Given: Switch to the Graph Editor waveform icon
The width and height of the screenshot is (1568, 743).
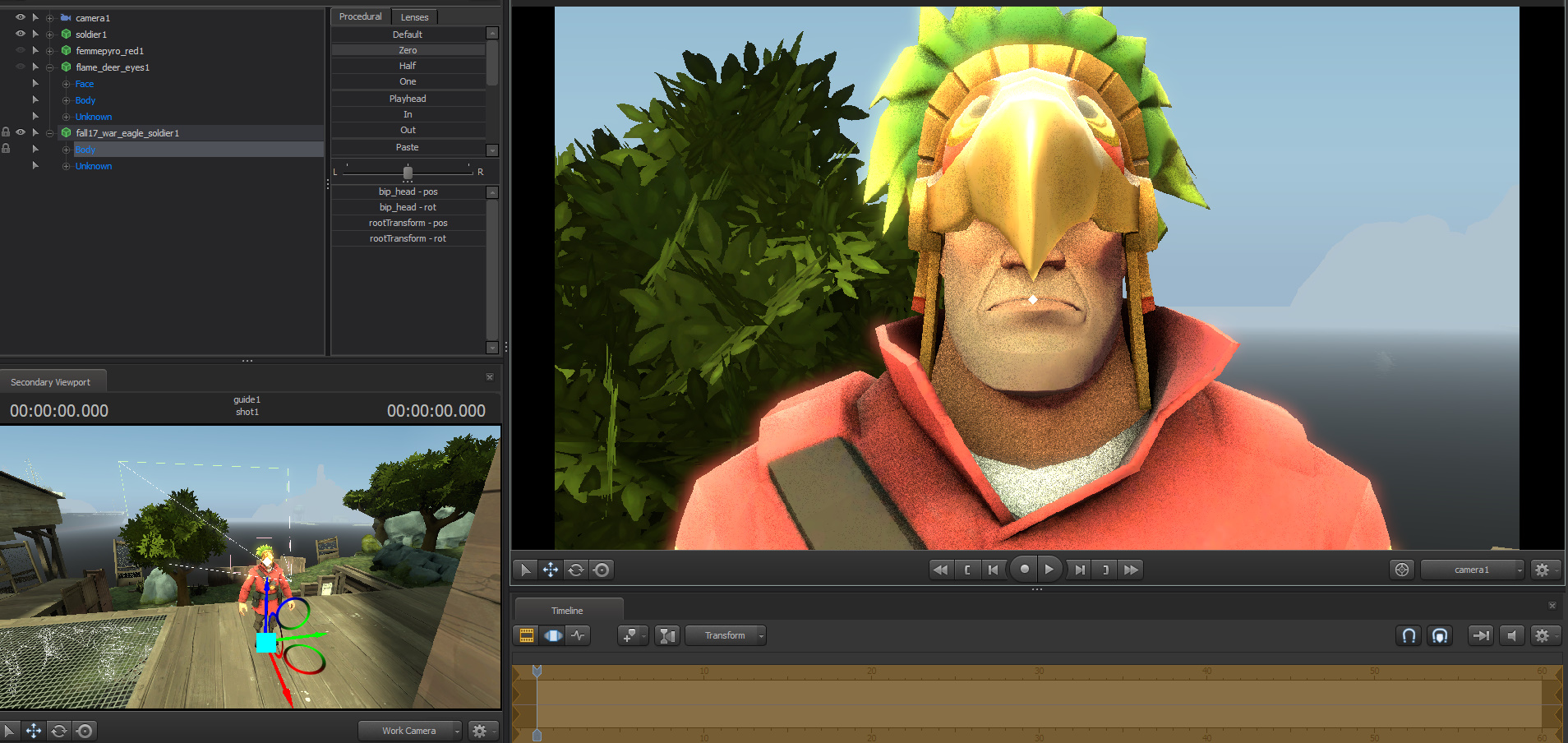Looking at the screenshot, I should click(579, 635).
